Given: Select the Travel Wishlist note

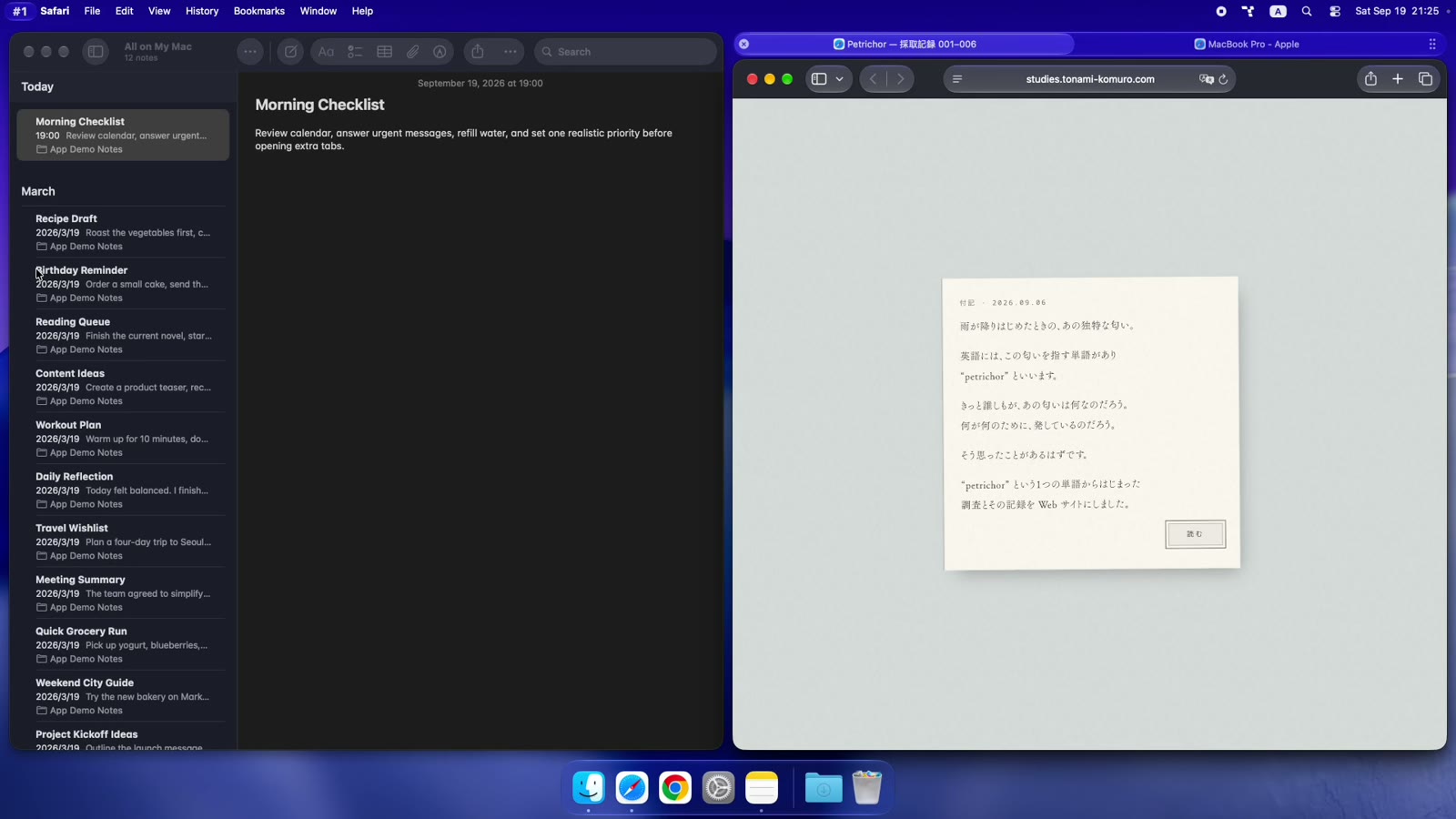Looking at the screenshot, I should pos(123,541).
